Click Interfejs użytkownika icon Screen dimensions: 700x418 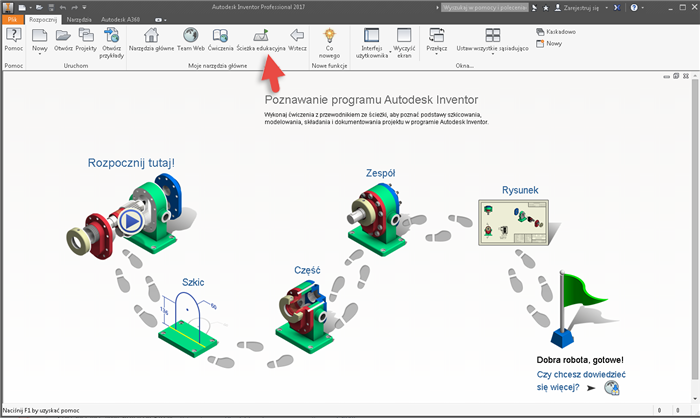coord(371,35)
